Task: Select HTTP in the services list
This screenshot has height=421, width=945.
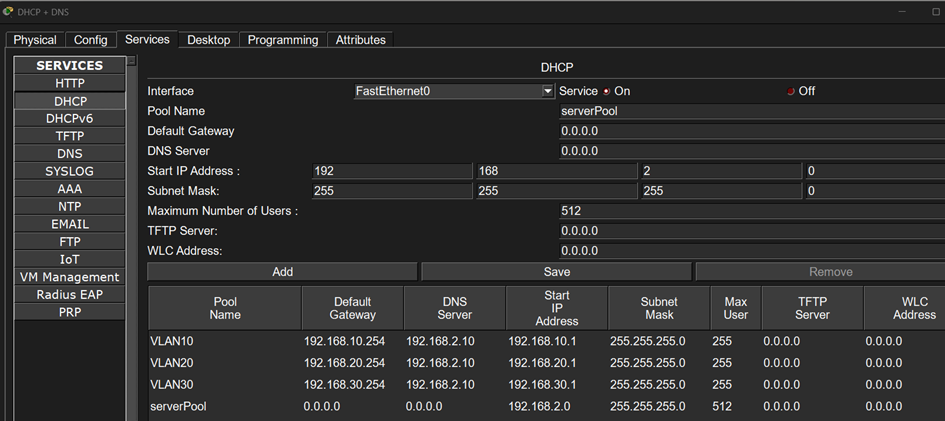Action: pos(70,83)
